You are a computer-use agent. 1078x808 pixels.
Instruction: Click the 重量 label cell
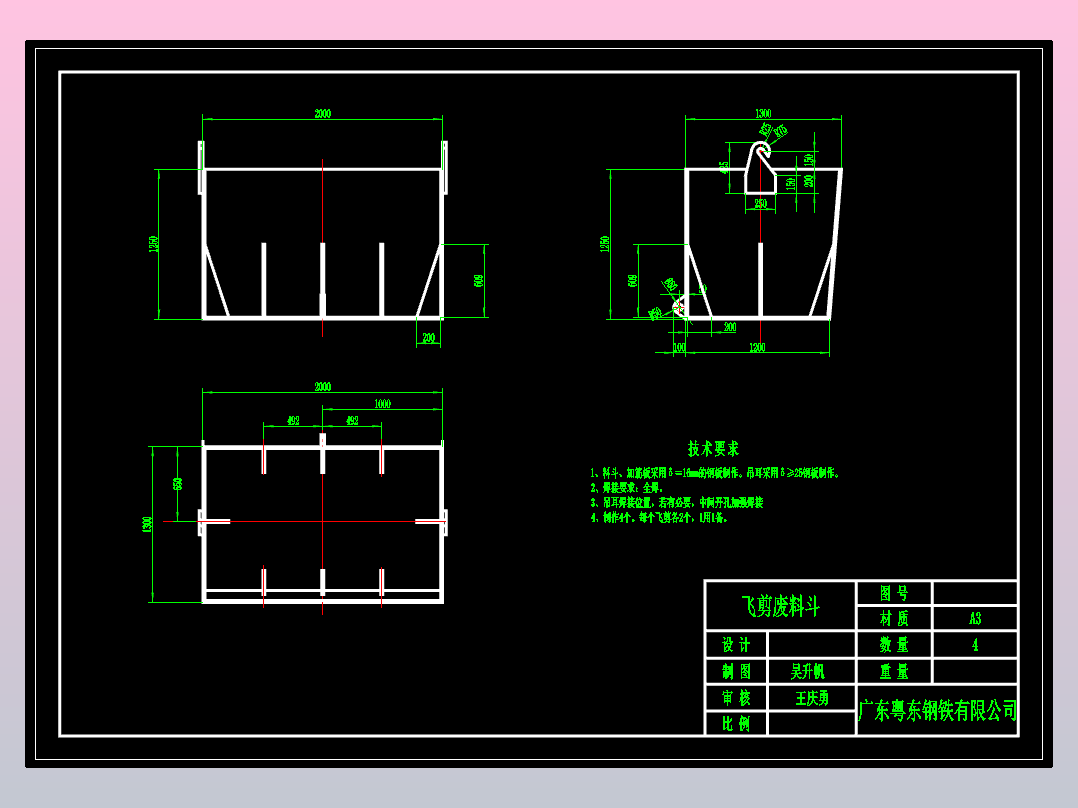(894, 671)
